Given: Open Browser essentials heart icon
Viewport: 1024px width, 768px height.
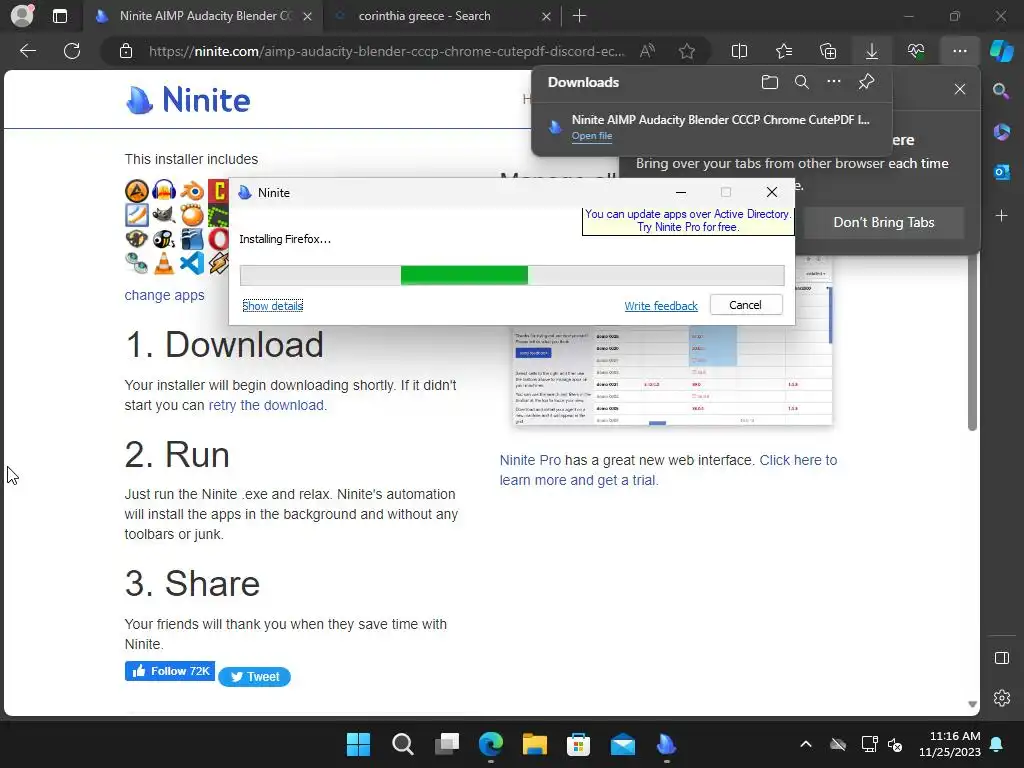Looking at the screenshot, I should (916, 51).
